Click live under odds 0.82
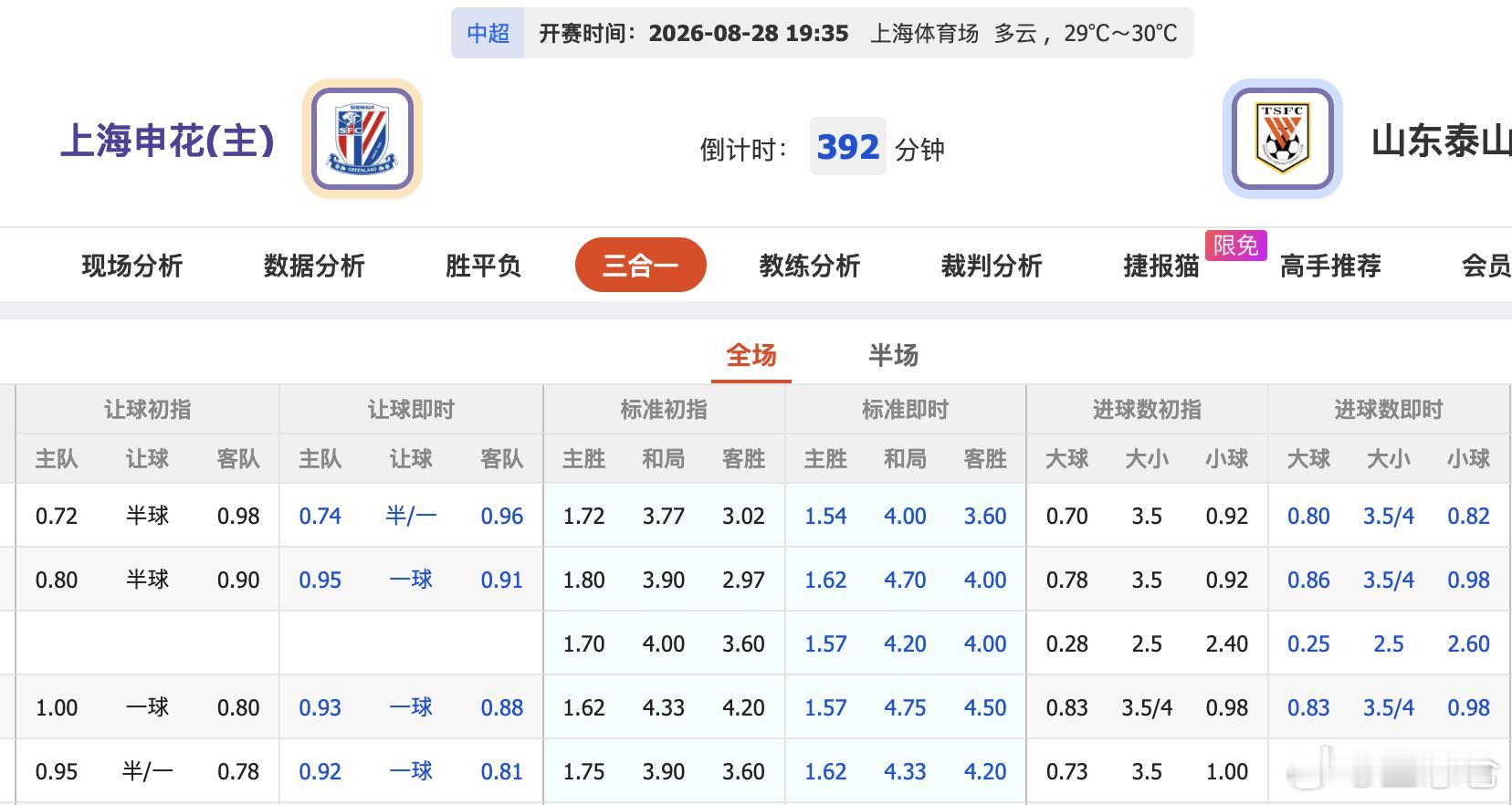The image size is (1512, 805). pos(1468,516)
